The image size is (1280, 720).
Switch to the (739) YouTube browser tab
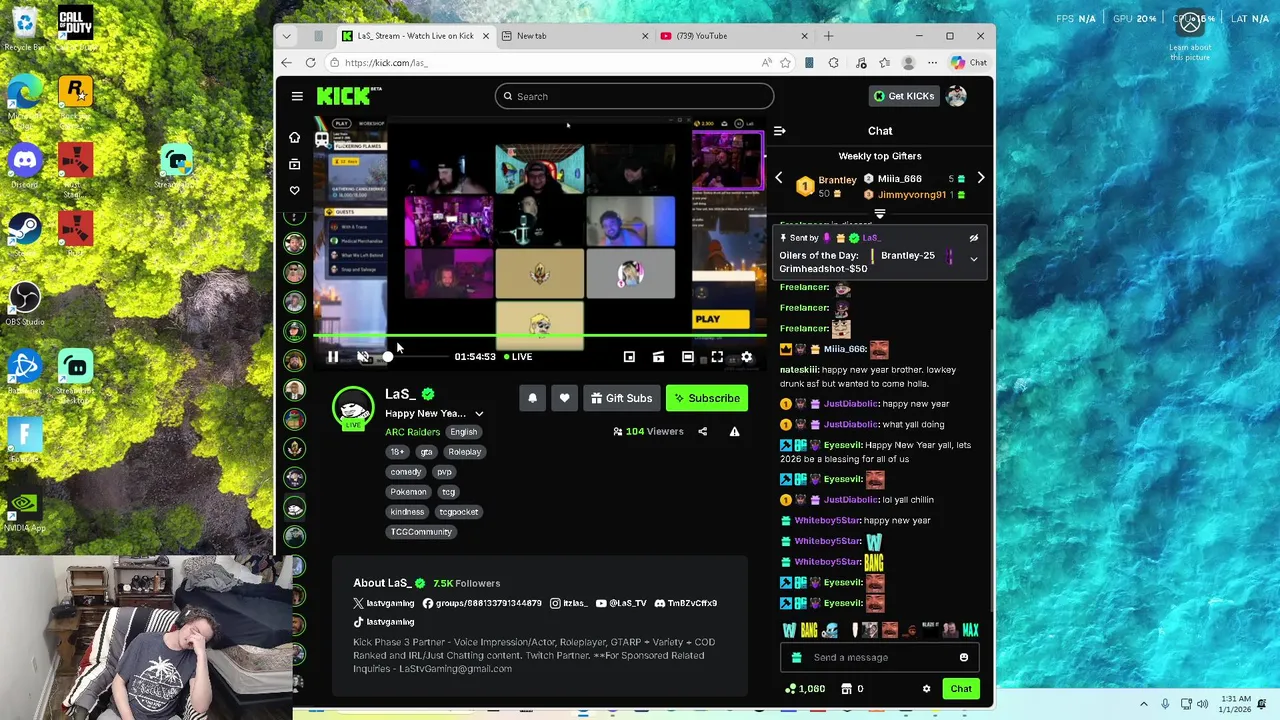(x=735, y=36)
